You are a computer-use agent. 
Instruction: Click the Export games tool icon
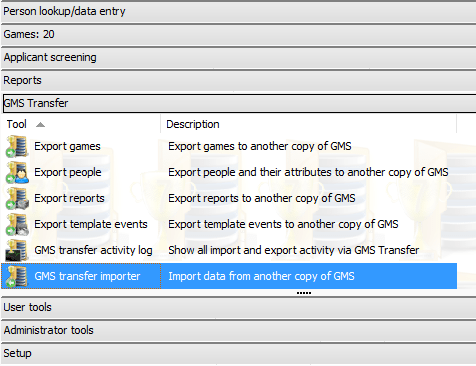(17, 146)
